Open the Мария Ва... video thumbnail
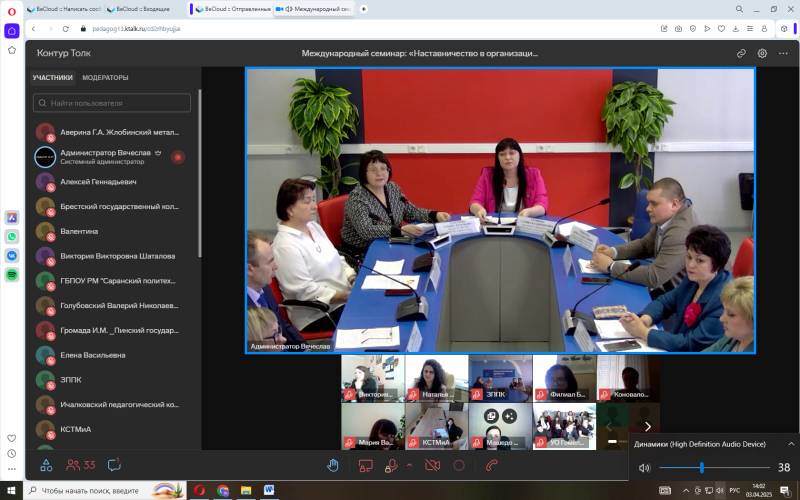The height and width of the screenshot is (500, 800). point(372,426)
